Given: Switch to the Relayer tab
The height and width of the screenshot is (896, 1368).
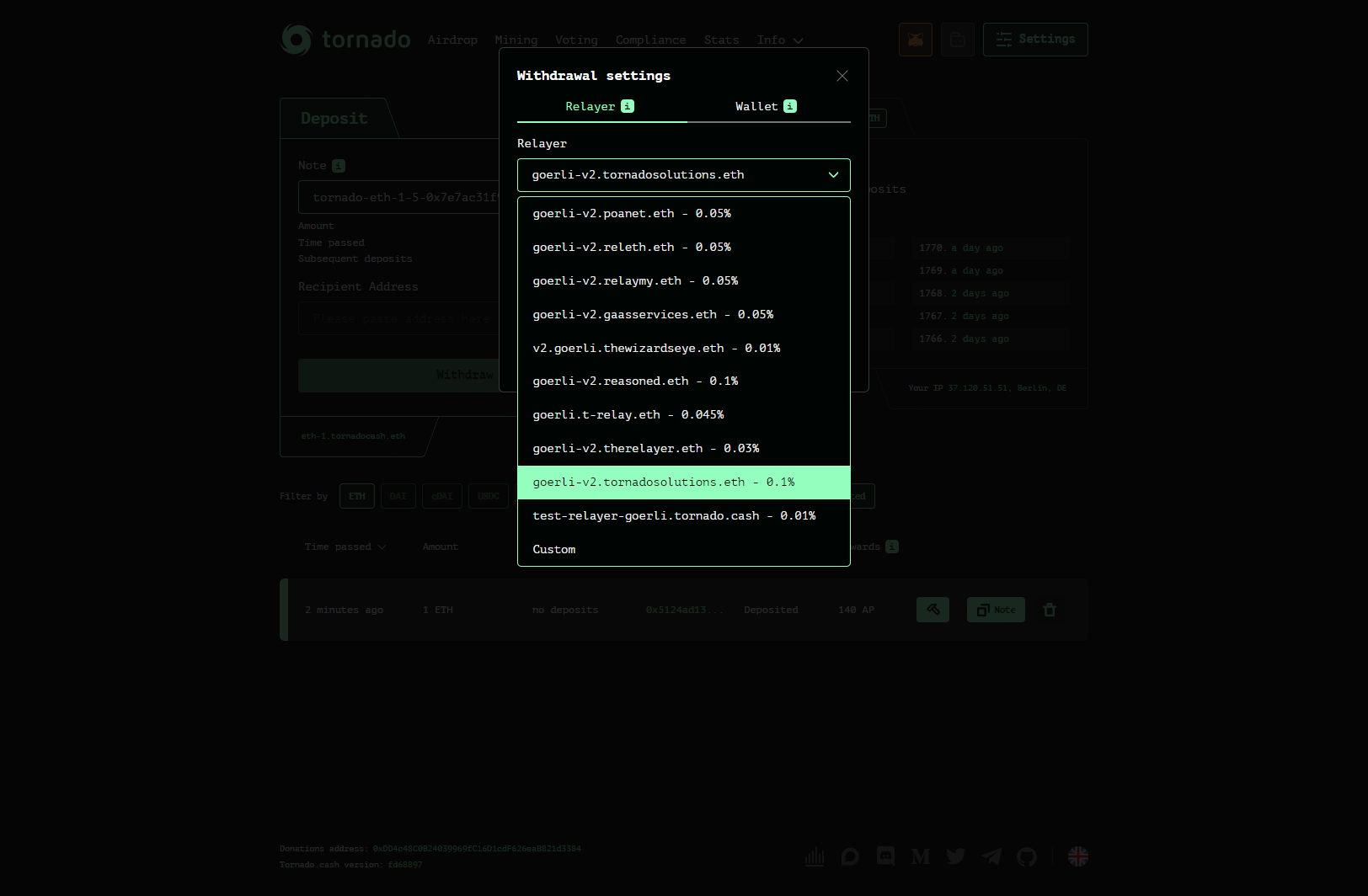Looking at the screenshot, I should (601, 107).
